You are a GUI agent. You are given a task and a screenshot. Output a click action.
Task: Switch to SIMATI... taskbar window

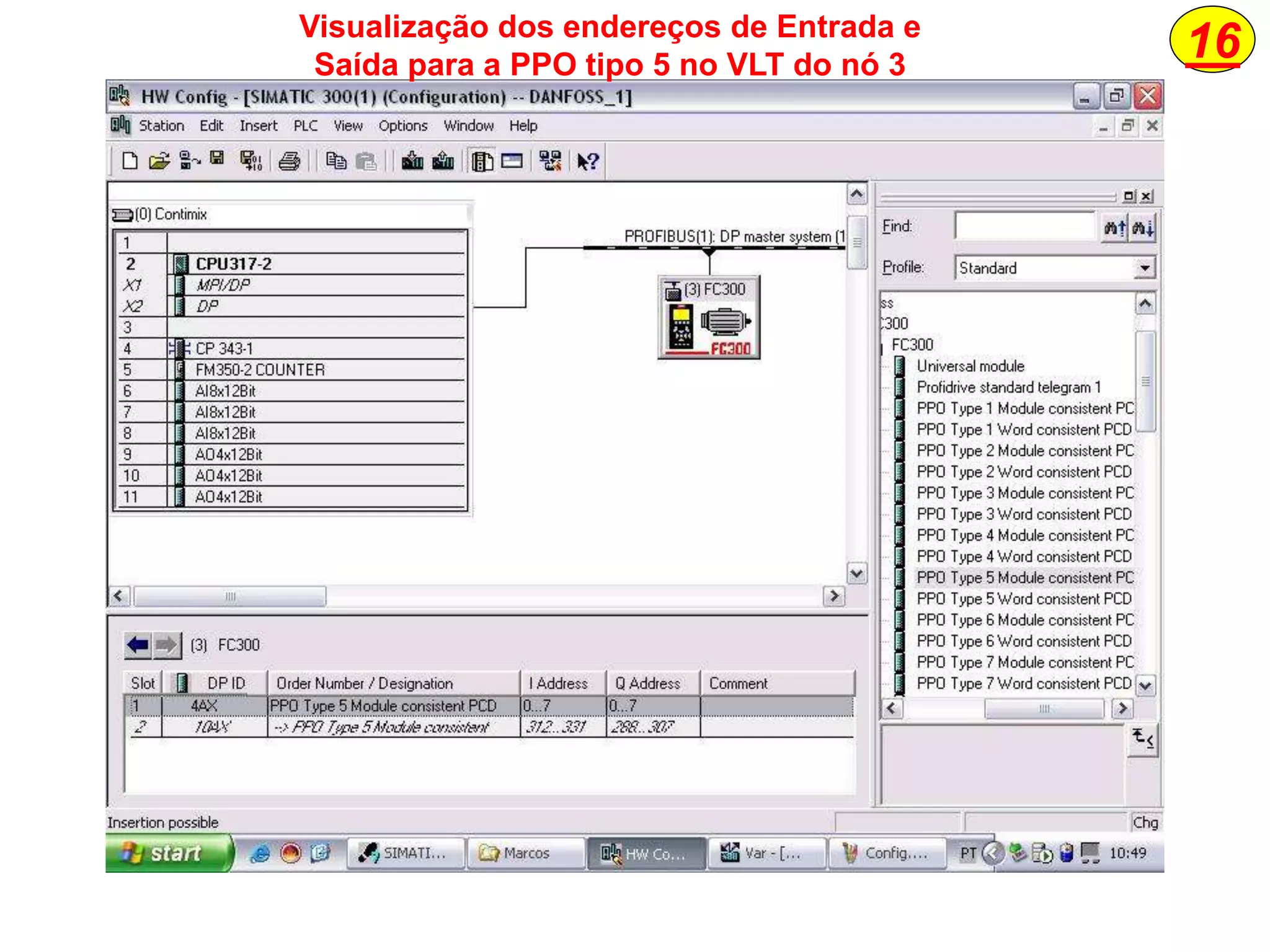pos(405,853)
